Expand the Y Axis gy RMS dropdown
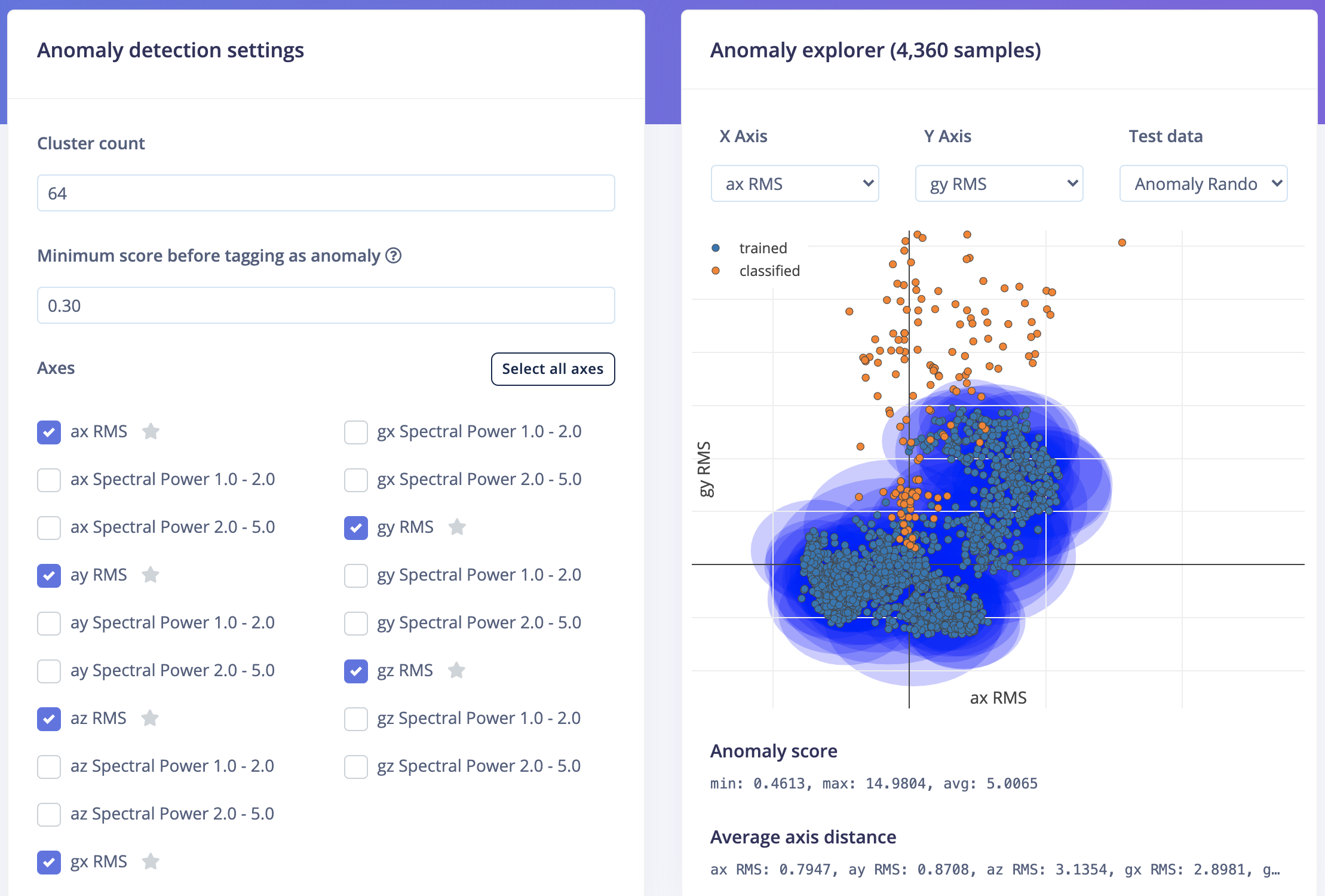1325x896 pixels. click(x=999, y=183)
